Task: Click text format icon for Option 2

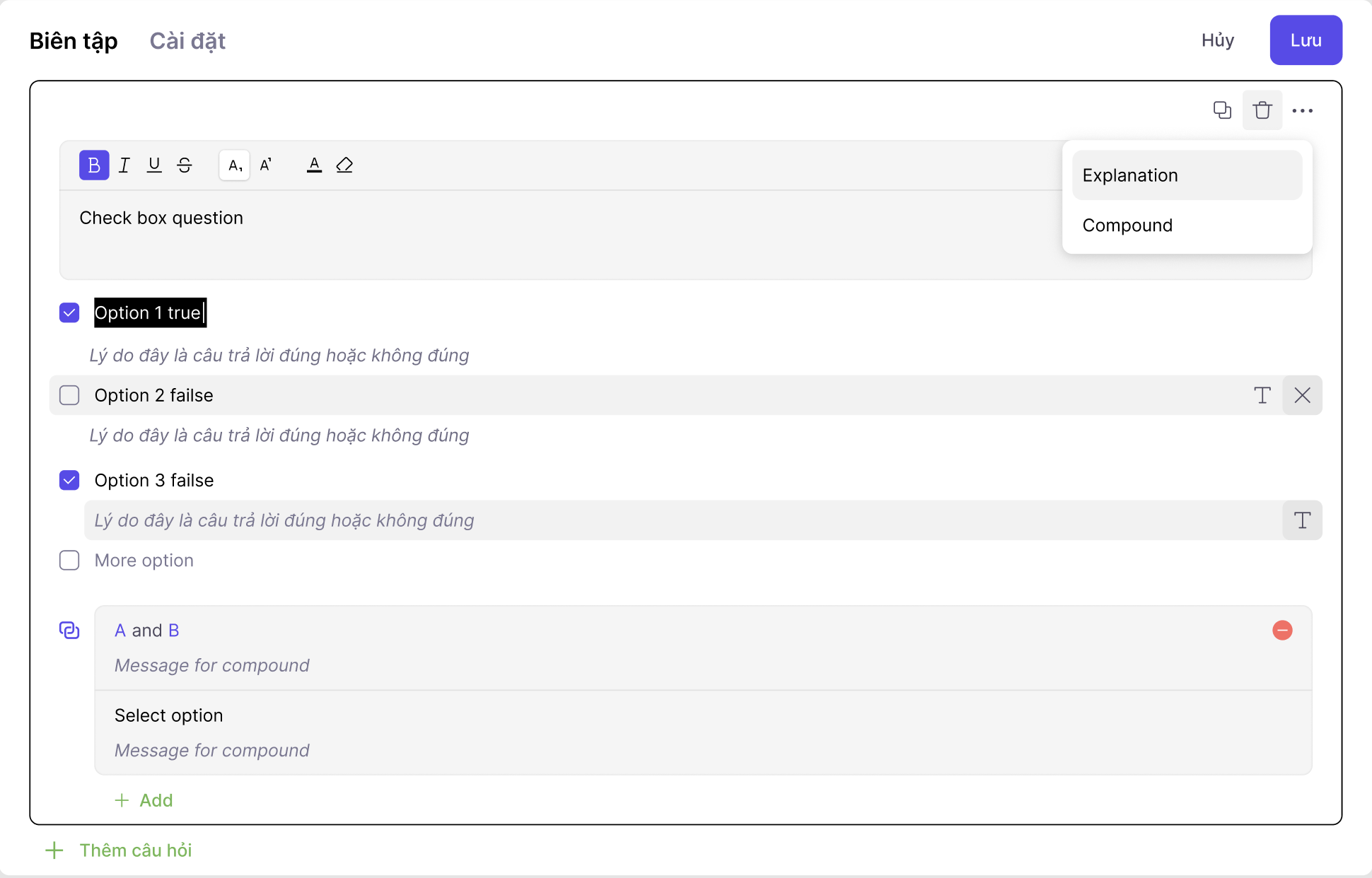Action: click(x=1262, y=395)
